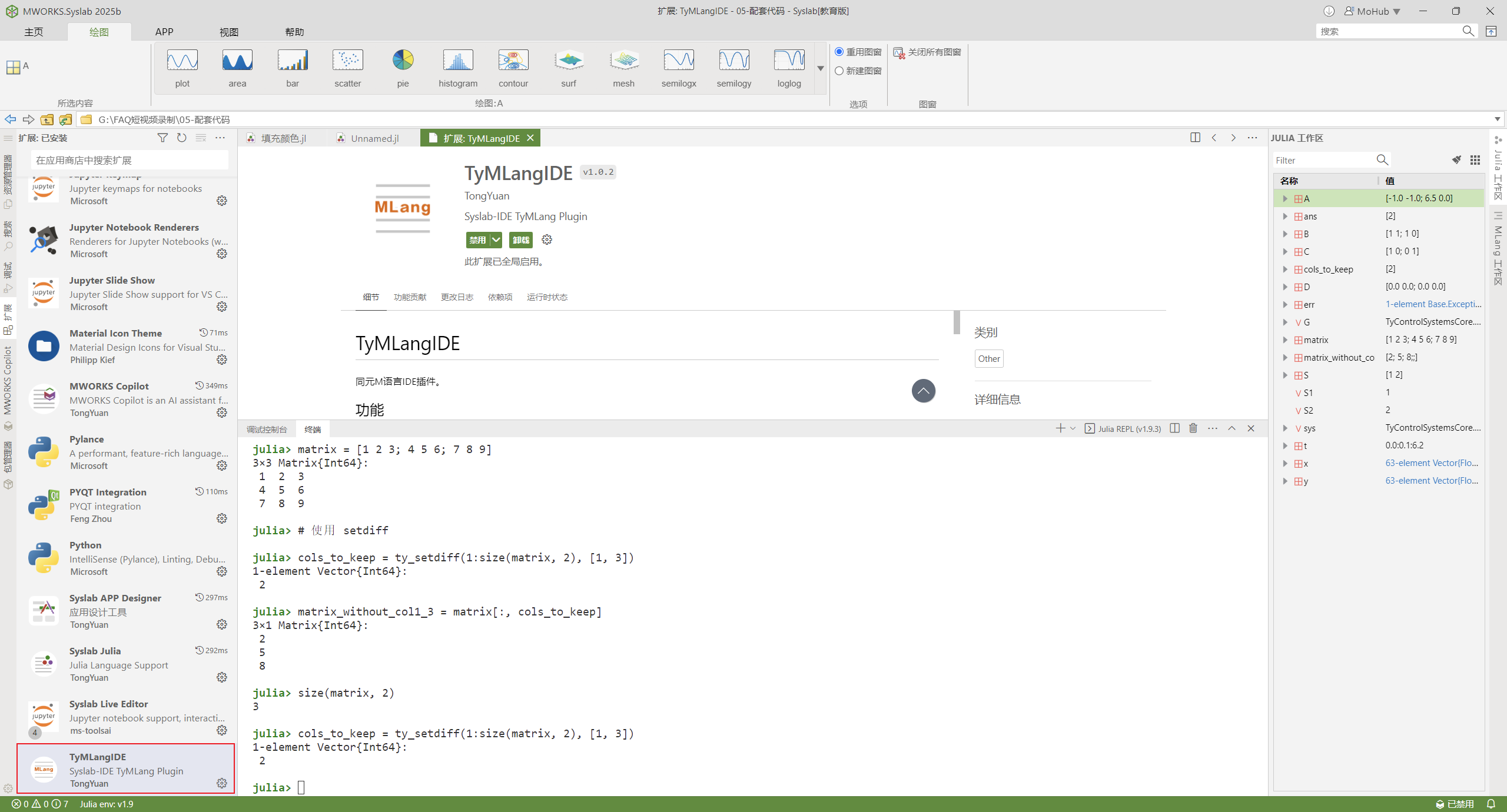Select the bar chart icon
The width and height of the screenshot is (1507, 812).
point(293,68)
